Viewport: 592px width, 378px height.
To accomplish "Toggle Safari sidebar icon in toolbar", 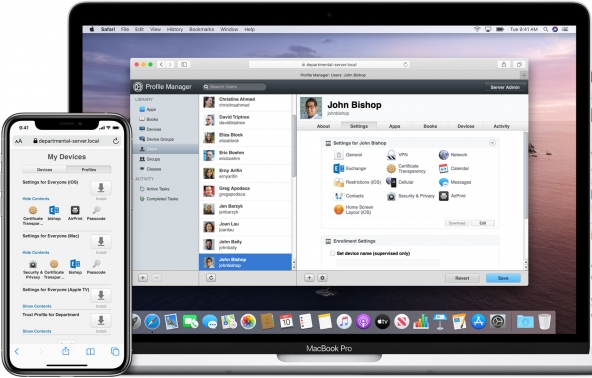I will (x=184, y=65).
